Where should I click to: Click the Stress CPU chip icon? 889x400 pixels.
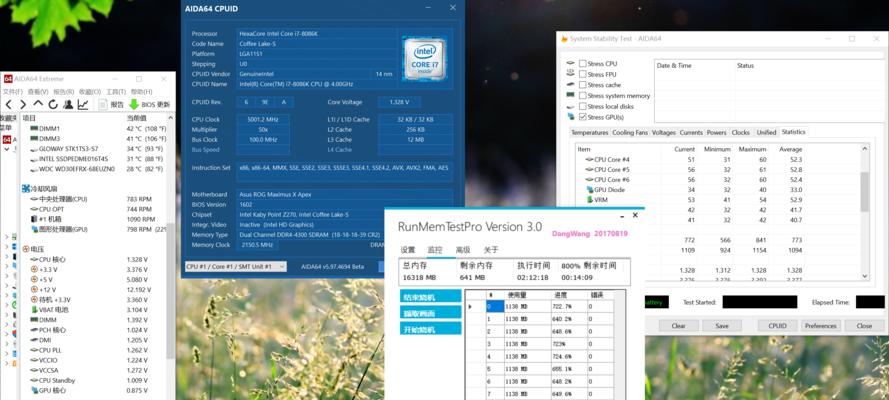pyautogui.click(x=570, y=63)
